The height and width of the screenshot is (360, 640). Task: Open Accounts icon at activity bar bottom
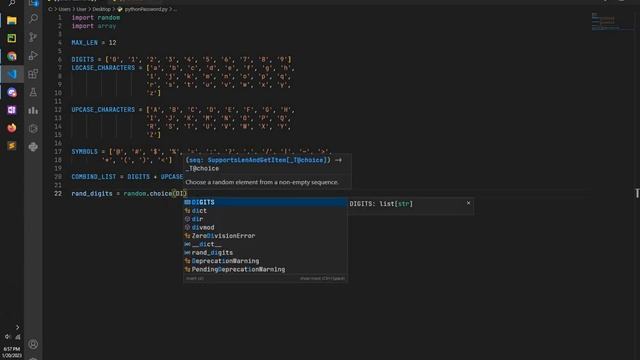(33, 344)
